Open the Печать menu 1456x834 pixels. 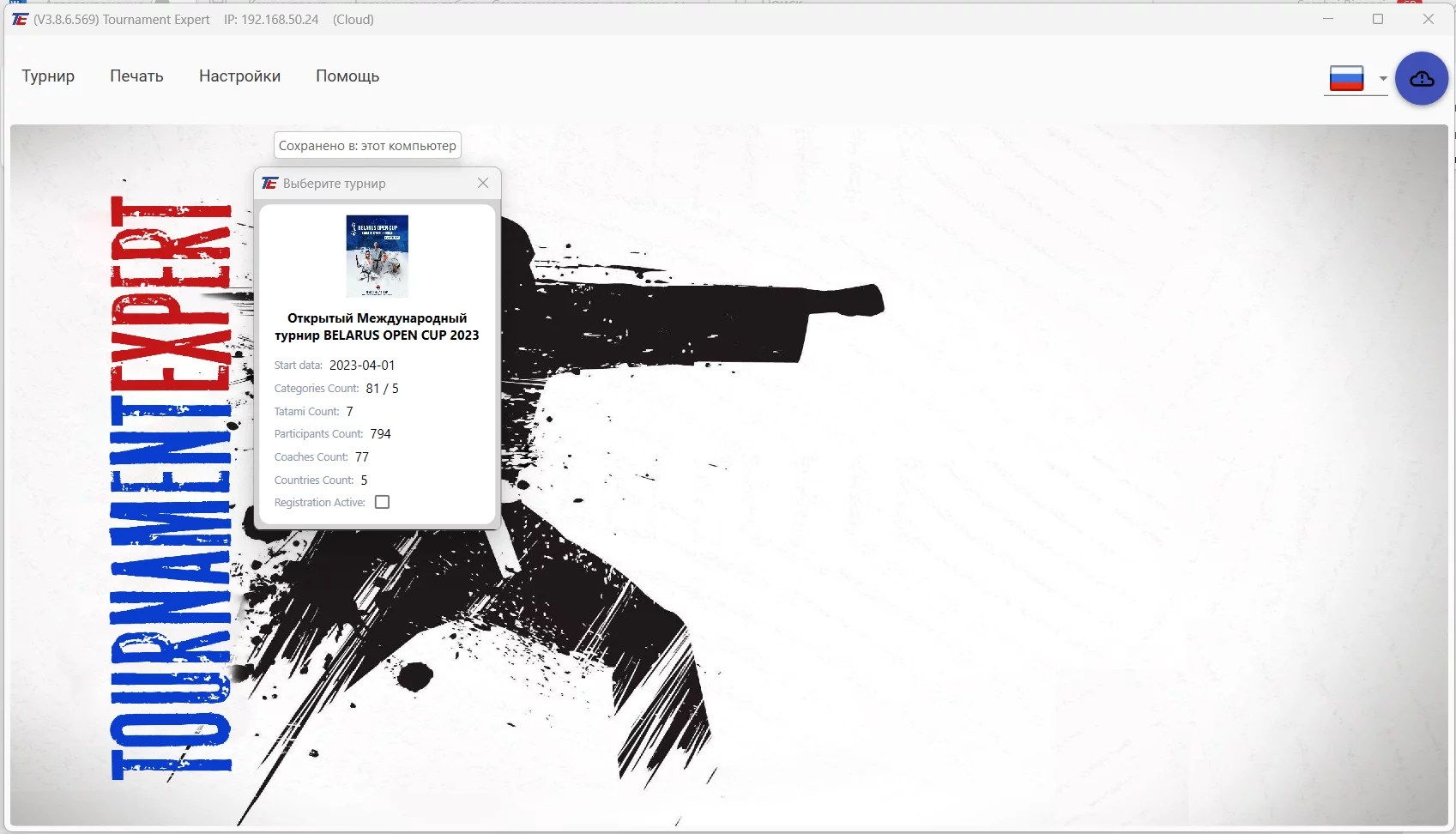point(136,76)
